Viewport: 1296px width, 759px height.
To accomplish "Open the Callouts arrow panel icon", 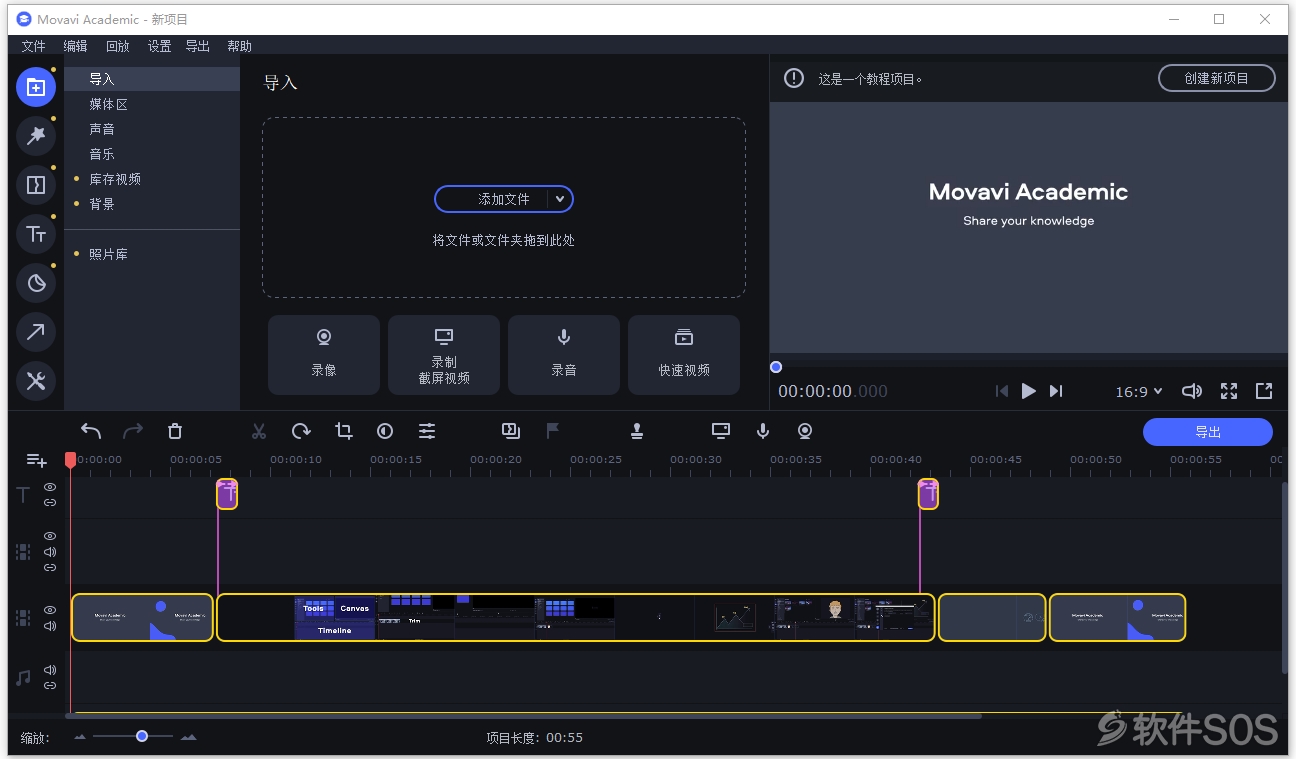I will click(36, 332).
